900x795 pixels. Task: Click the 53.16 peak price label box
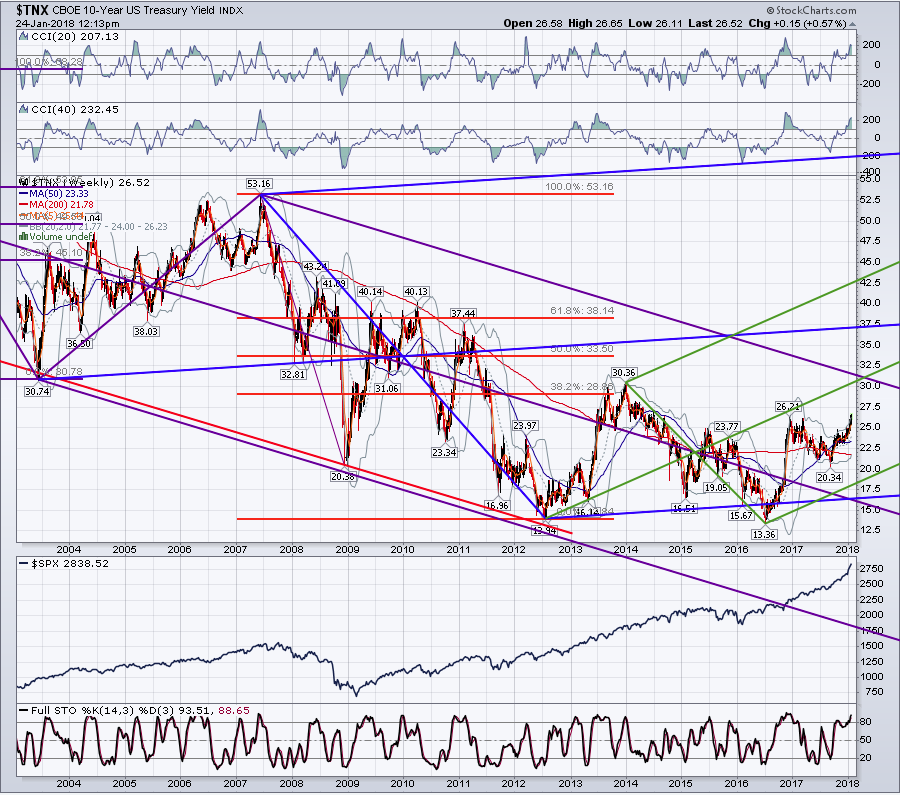(259, 184)
